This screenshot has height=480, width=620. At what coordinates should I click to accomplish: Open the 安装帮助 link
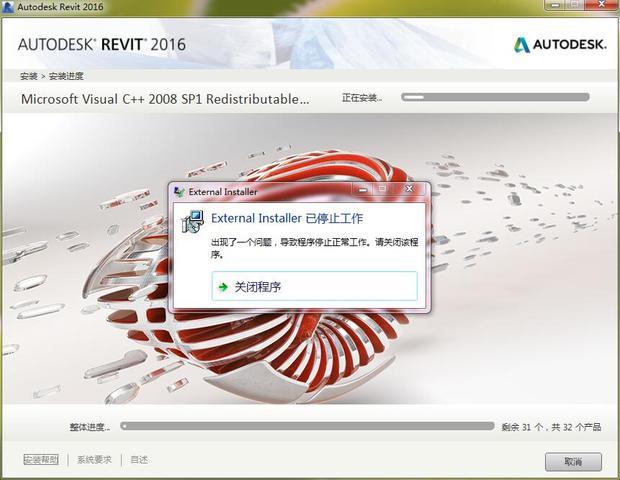[x=41, y=460]
